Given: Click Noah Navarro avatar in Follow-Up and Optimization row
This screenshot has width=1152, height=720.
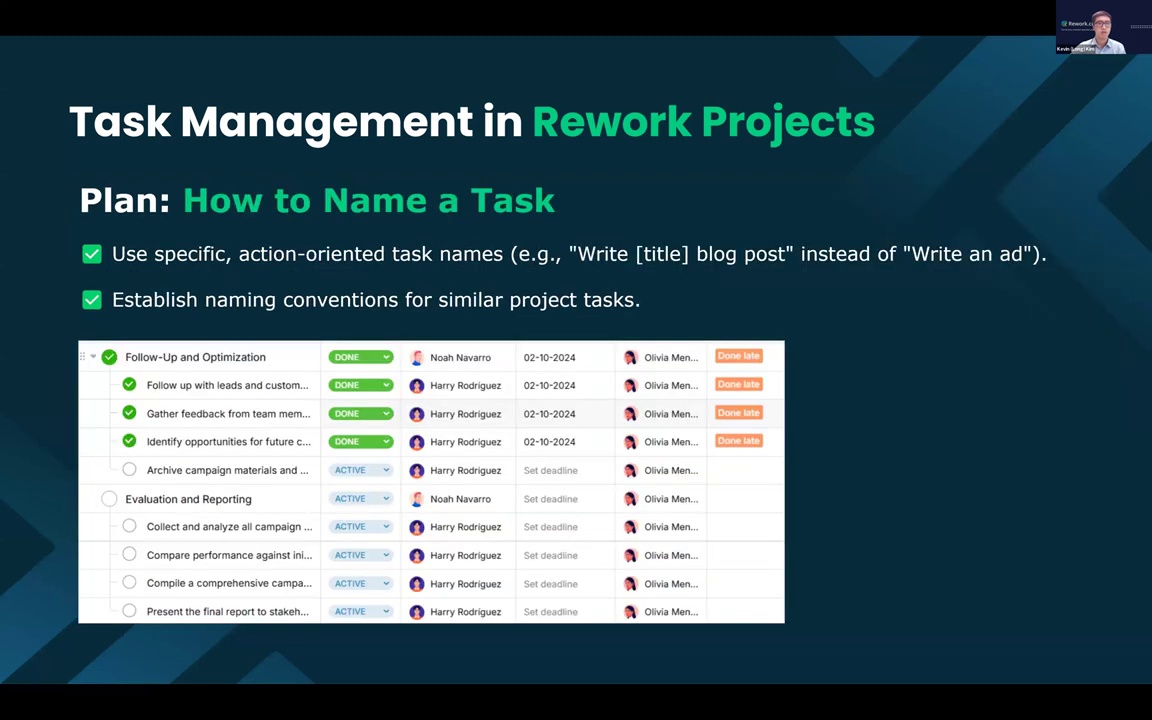Looking at the screenshot, I should [x=417, y=358].
